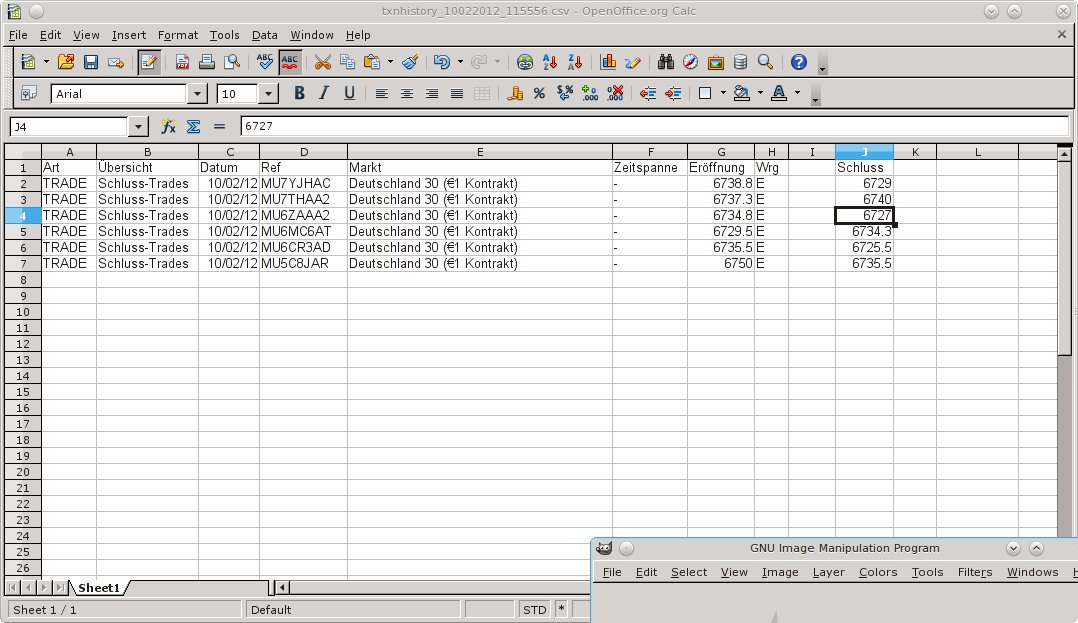The width and height of the screenshot is (1078, 623).
Task: Open Find & Replace binoculars
Action: 666,62
